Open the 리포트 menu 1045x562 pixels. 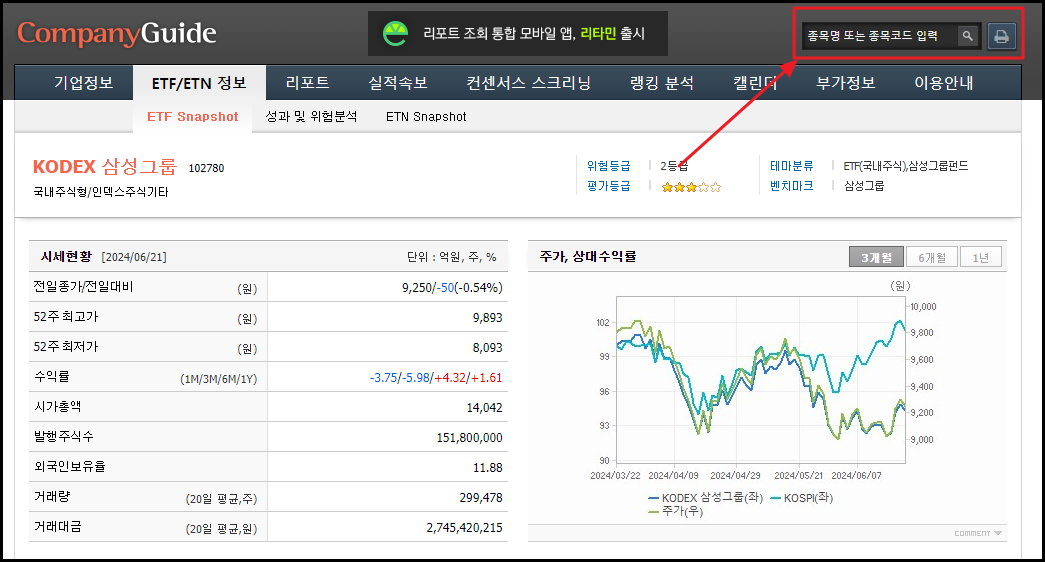[307, 83]
